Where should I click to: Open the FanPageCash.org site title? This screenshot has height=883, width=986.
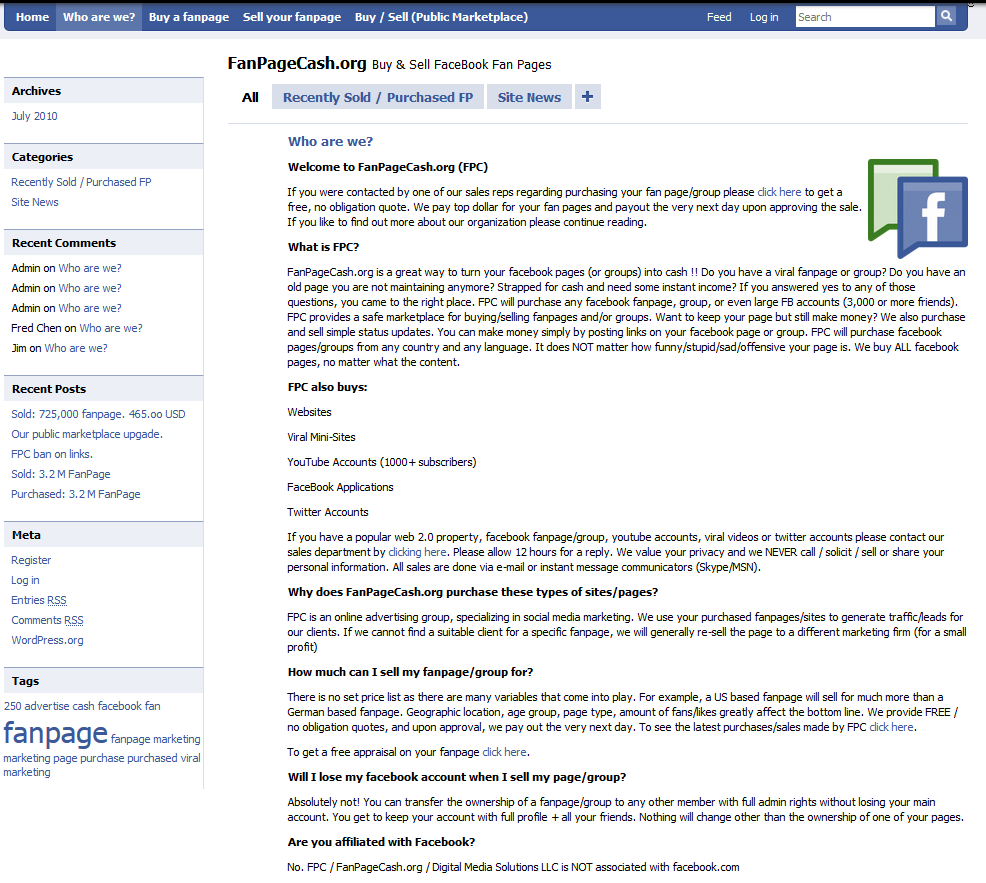pyautogui.click(x=297, y=64)
